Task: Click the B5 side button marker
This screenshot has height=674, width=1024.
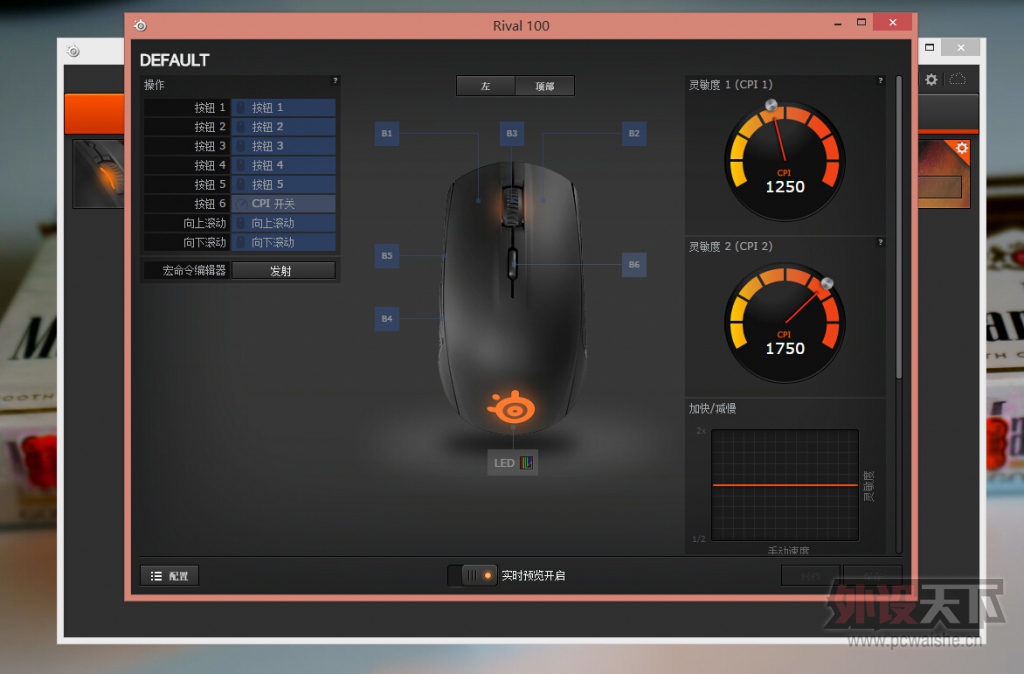Action: 387,255
